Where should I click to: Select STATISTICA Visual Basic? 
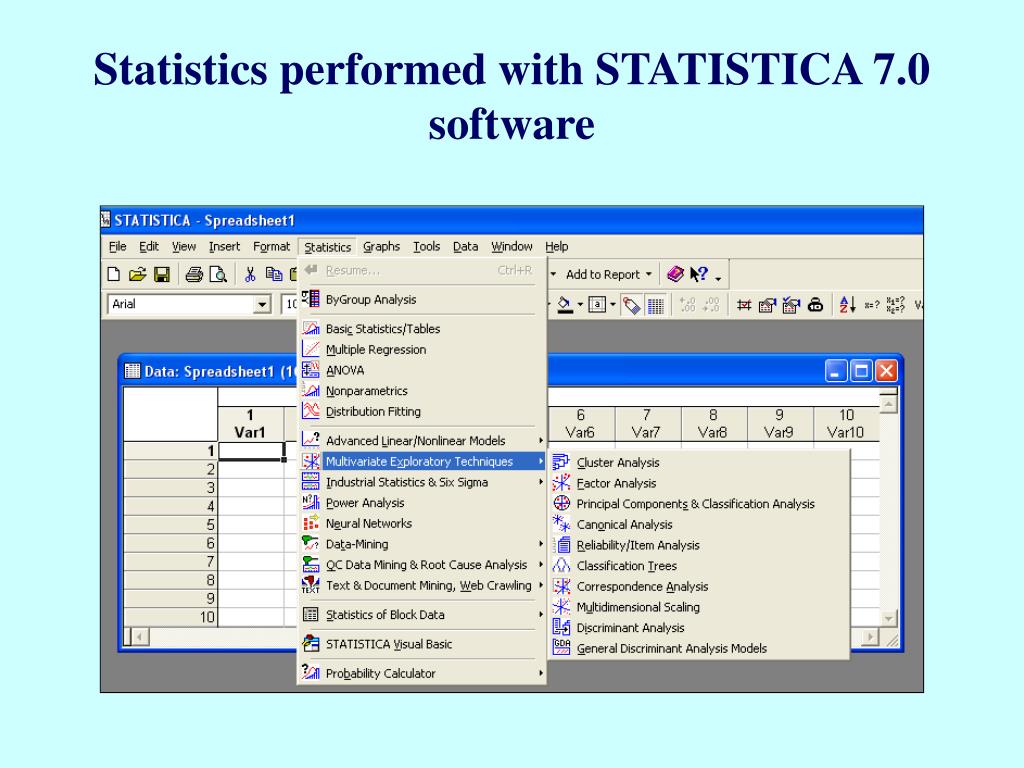[x=422, y=644]
